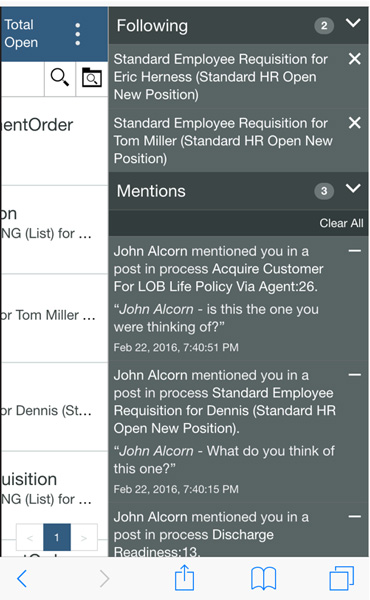Open the Acquire Customer For LOB Life Policy mention
Screen dimensions: 370x600
[x=218, y=269]
